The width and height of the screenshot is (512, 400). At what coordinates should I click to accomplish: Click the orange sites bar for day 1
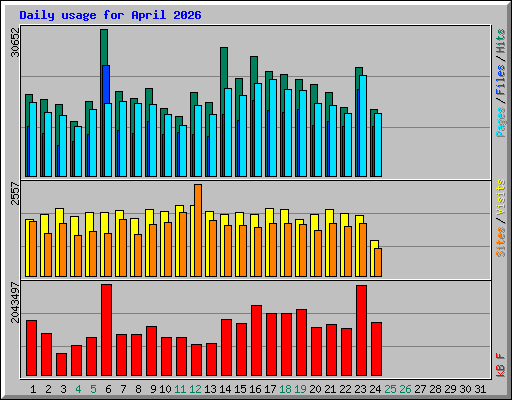point(33,249)
